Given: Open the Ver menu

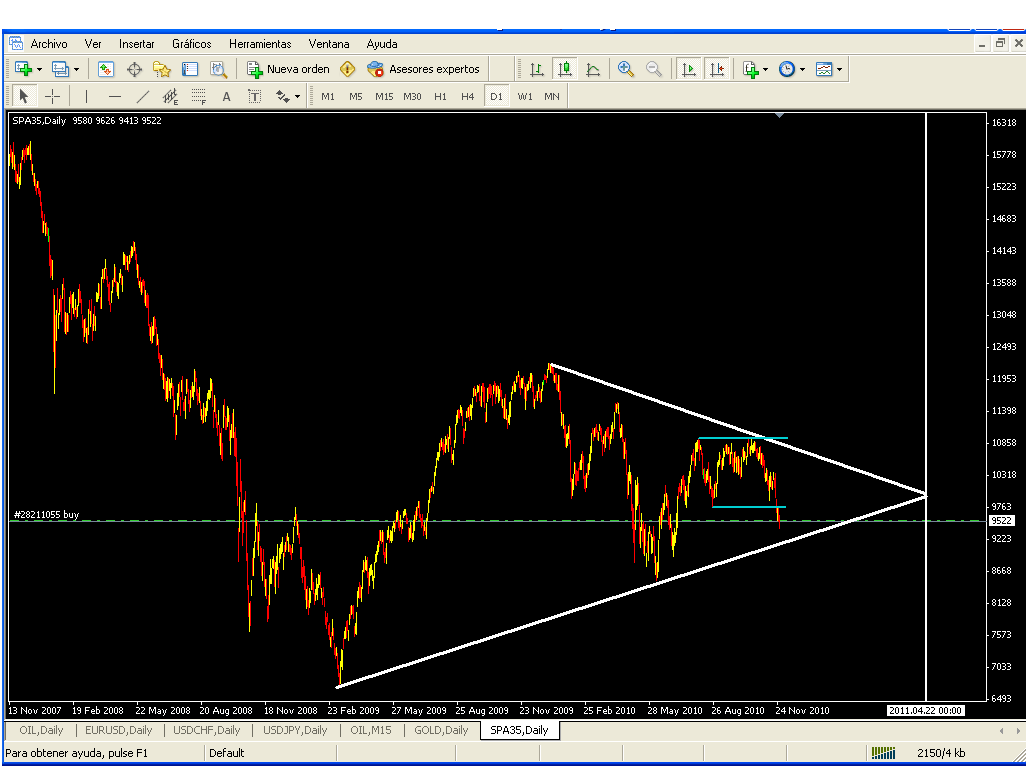Looking at the screenshot, I should pyautogui.click(x=93, y=44).
